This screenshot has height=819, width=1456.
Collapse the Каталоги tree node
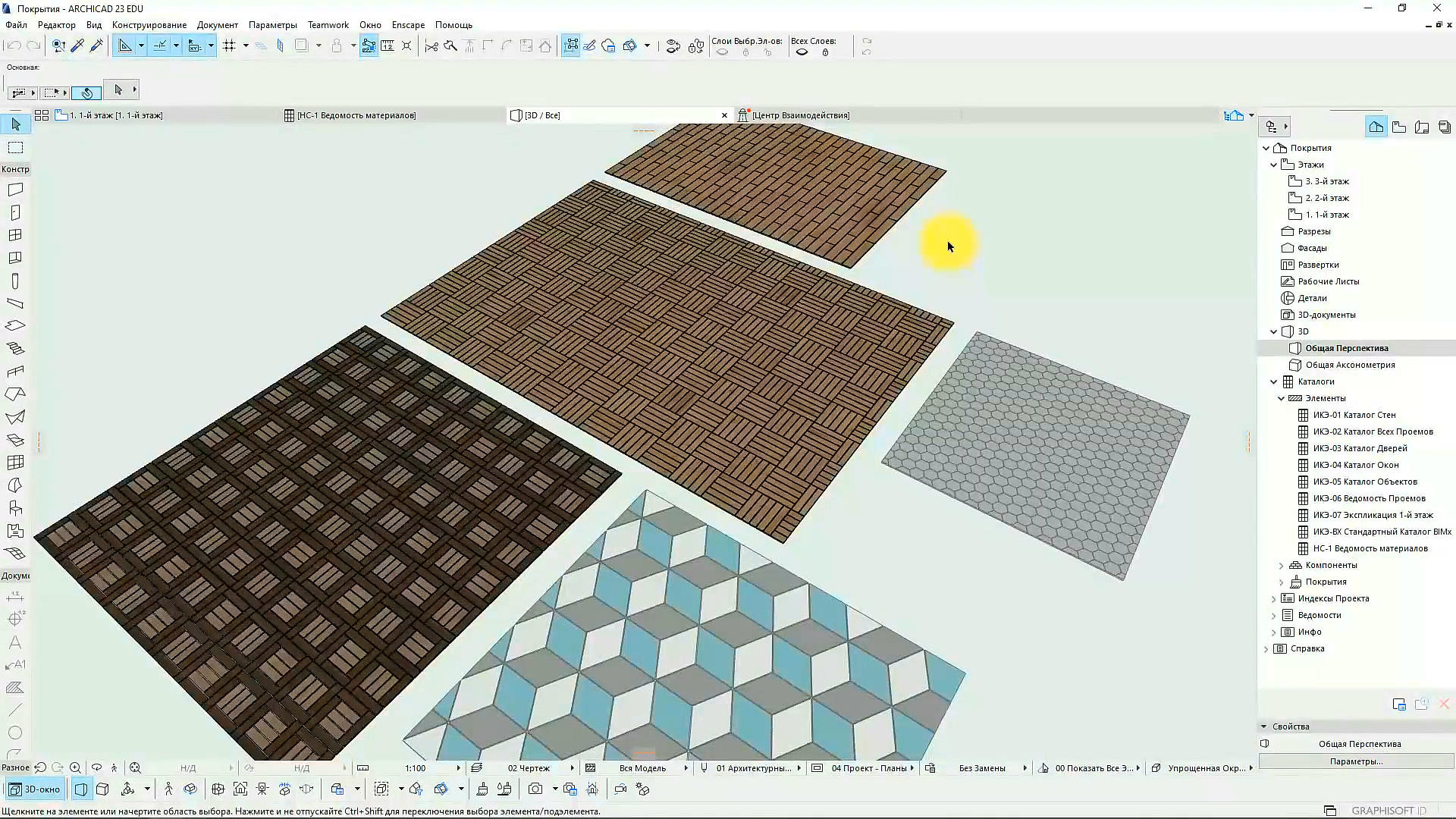(1274, 381)
